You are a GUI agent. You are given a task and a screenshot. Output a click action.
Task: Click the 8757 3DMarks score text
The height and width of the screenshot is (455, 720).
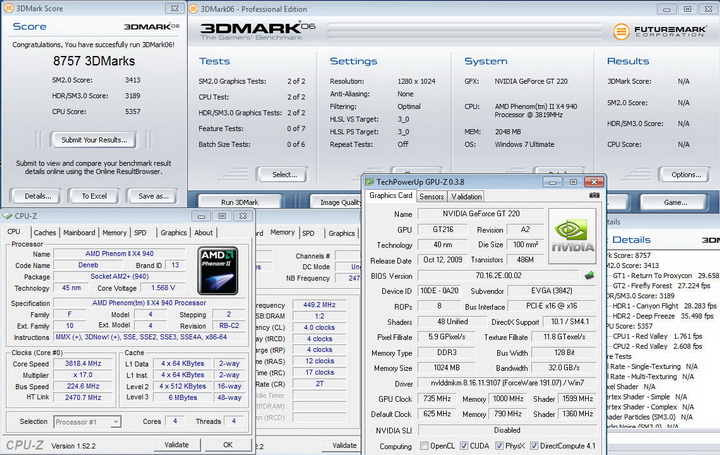click(x=94, y=61)
